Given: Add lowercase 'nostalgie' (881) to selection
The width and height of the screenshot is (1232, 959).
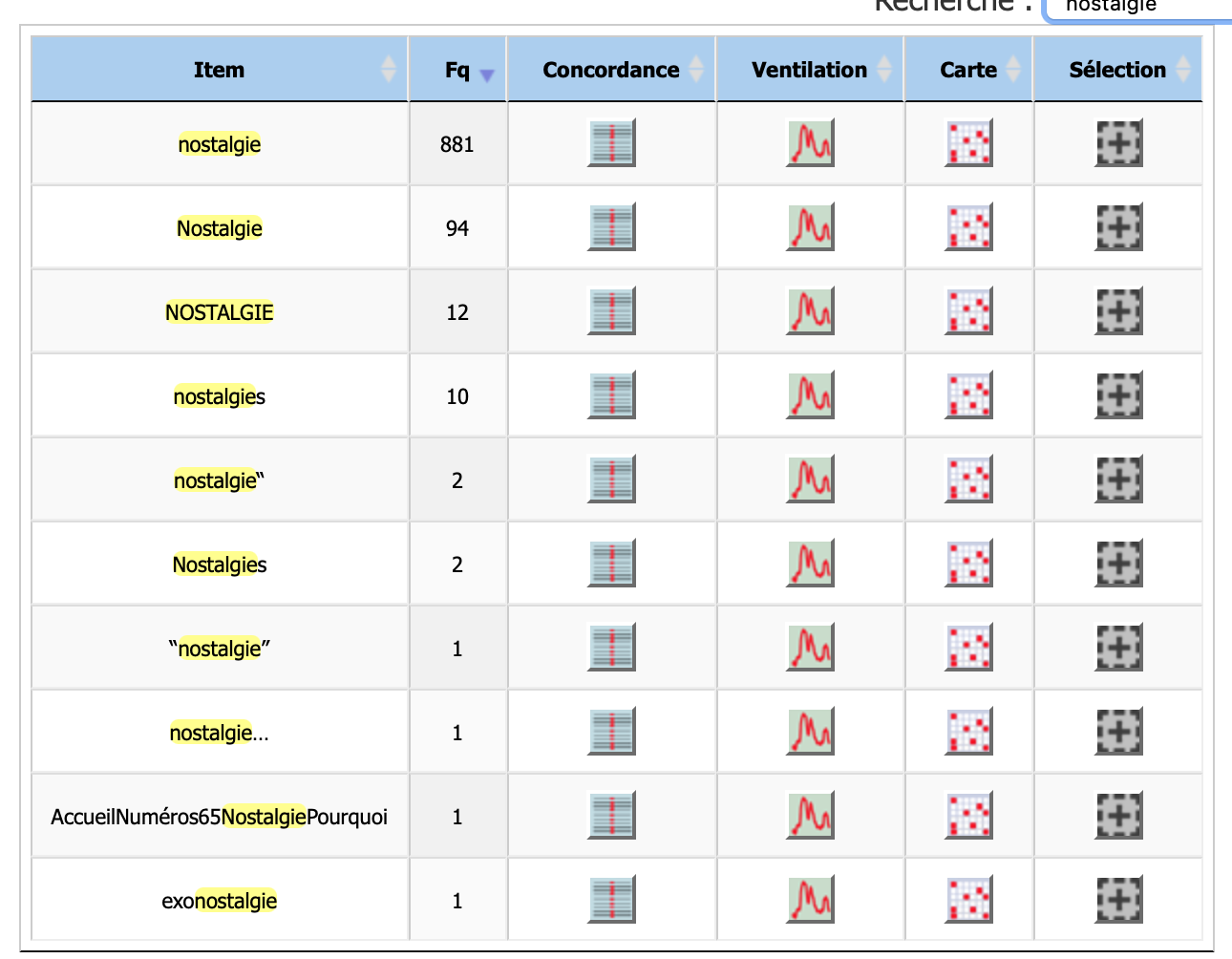Looking at the screenshot, I should coord(1118,143).
